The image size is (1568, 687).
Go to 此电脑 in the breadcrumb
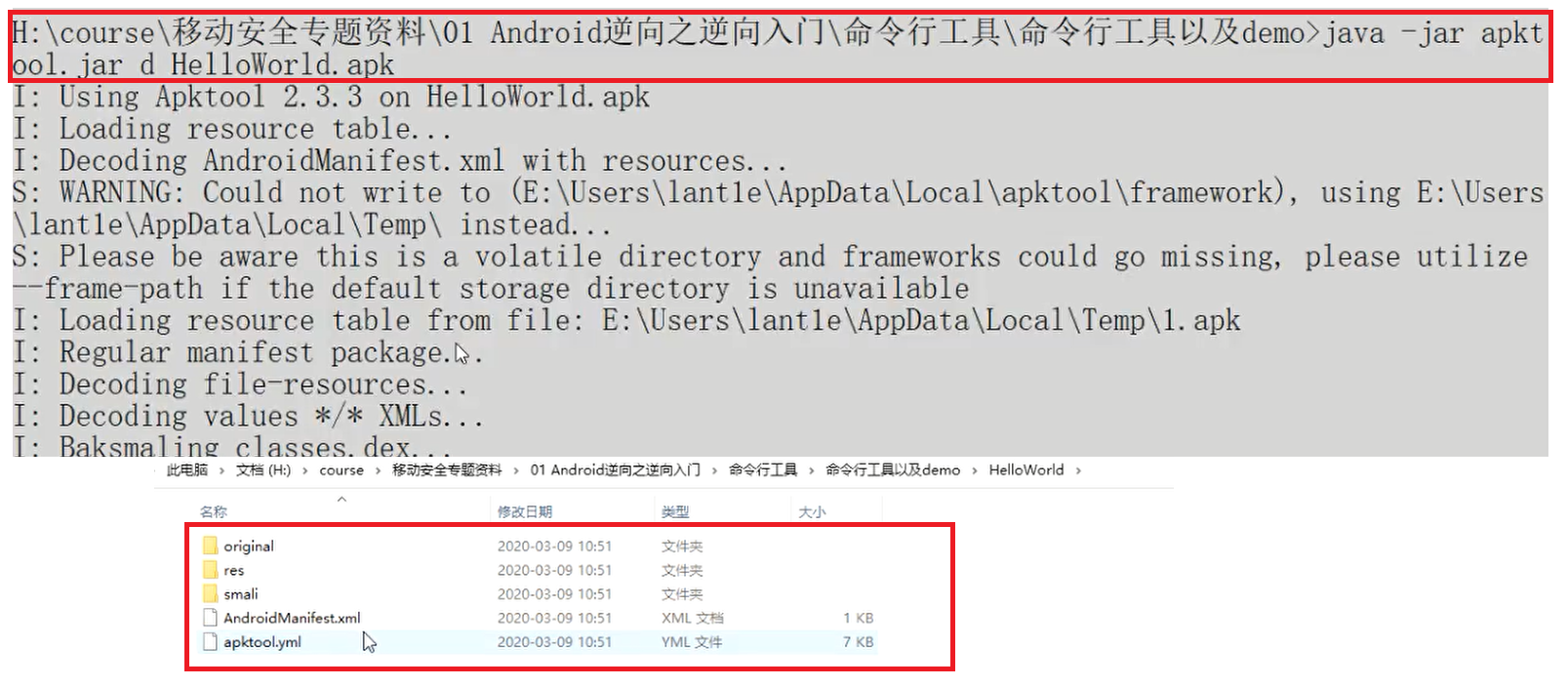(x=187, y=469)
